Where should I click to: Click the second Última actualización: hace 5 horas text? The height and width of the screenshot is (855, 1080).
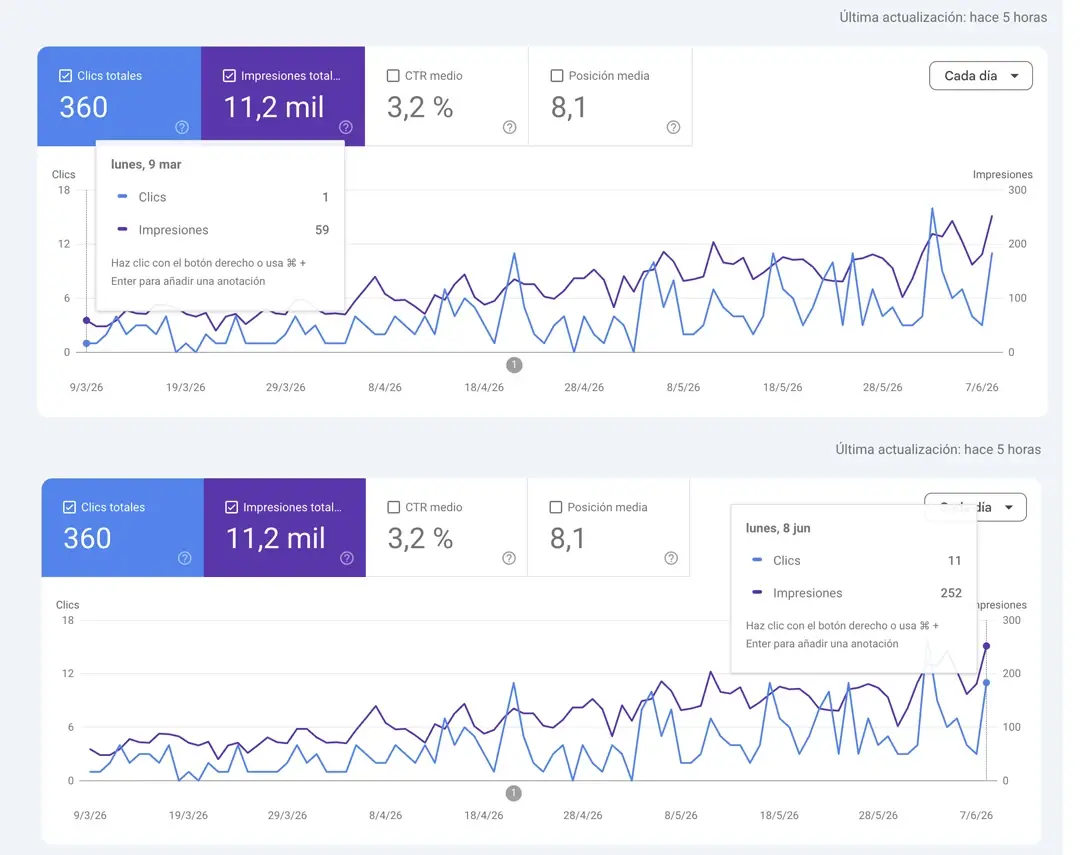tap(938, 449)
